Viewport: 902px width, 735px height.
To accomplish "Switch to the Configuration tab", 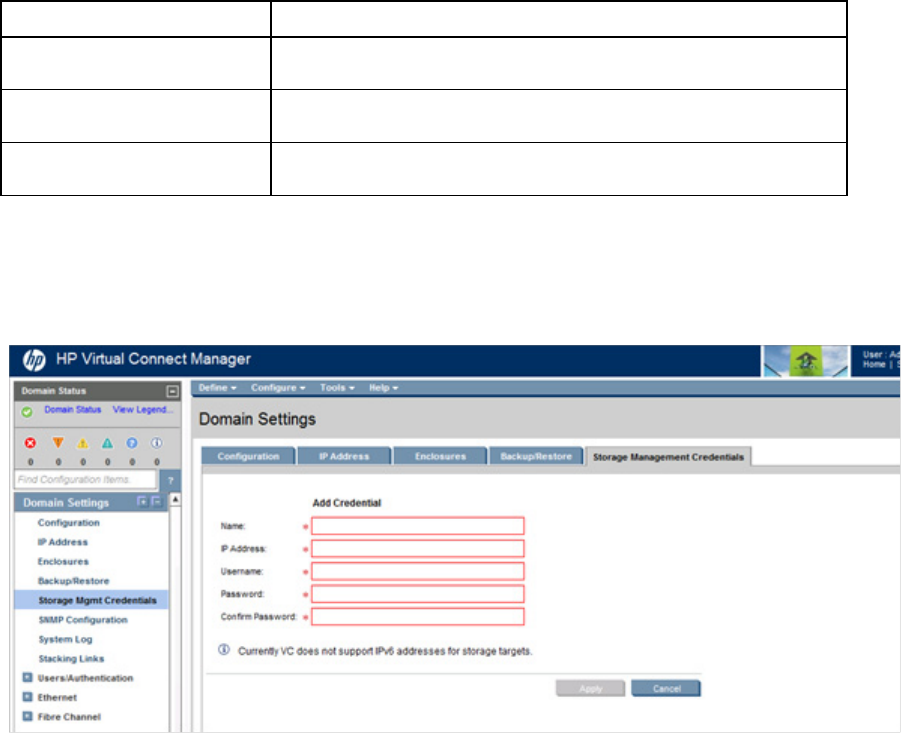I will pyautogui.click(x=248, y=456).
